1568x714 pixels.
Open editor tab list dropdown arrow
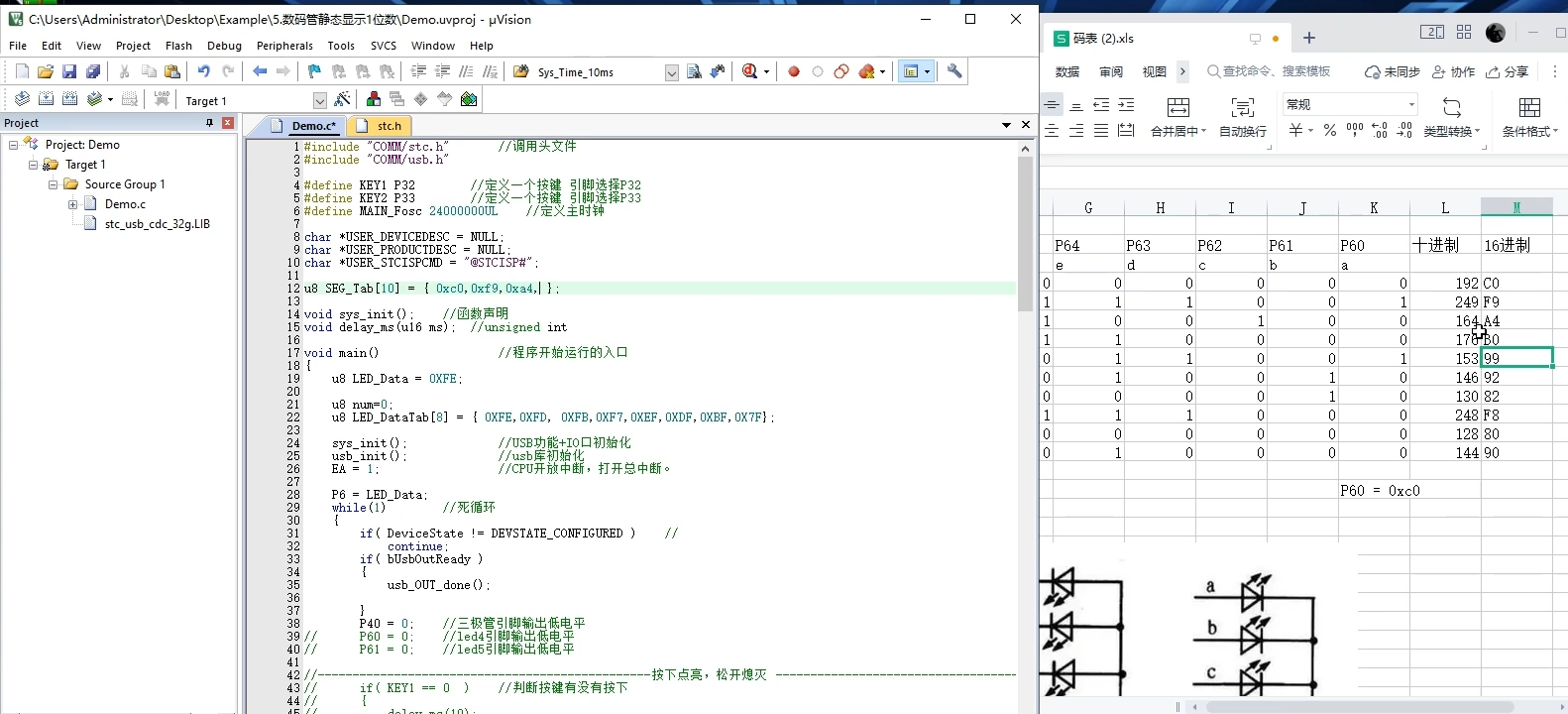pyautogui.click(x=1006, y=125)
